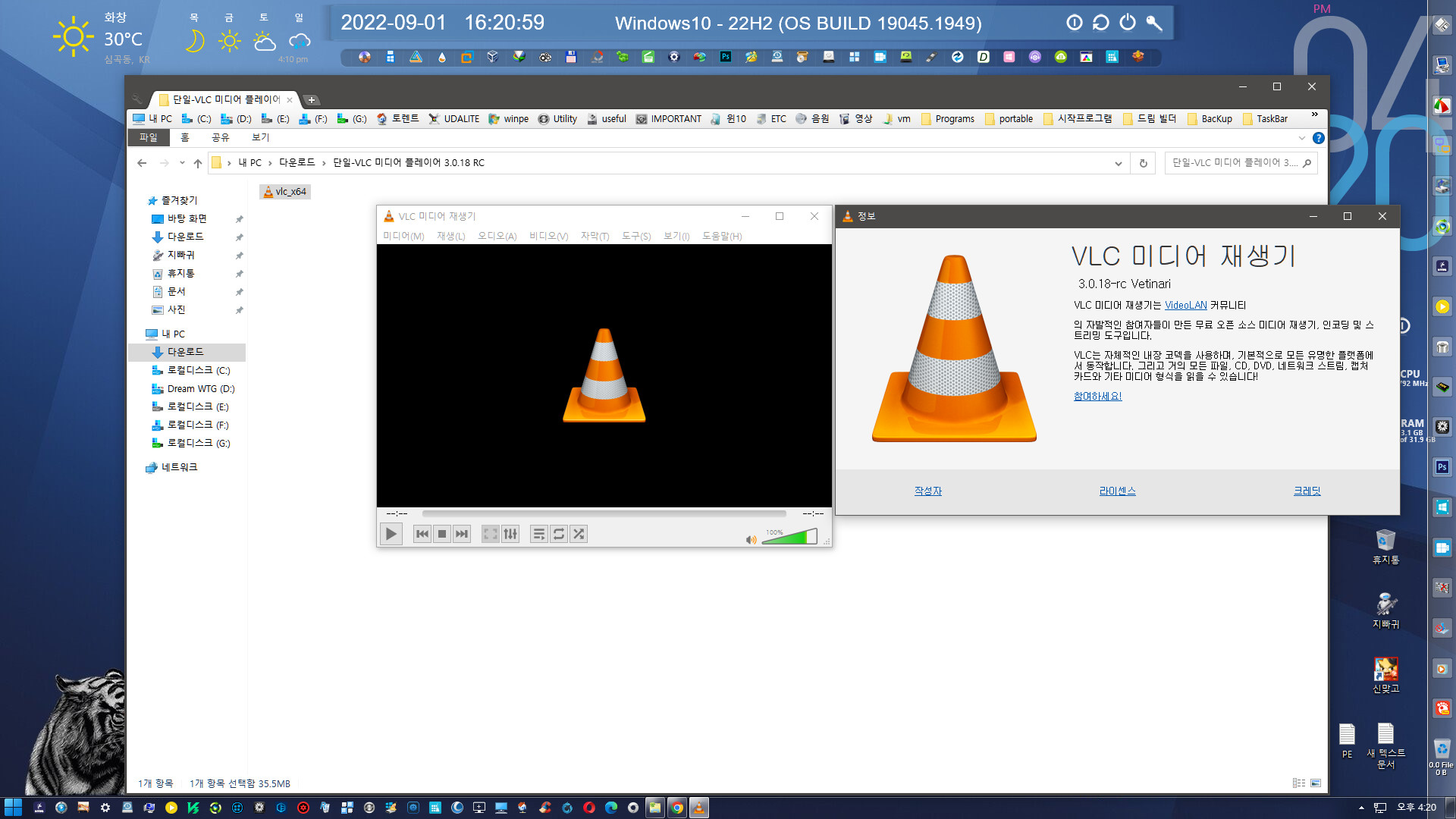Open the 작성자 link in 정보 window
The image size is (1456, 819).
927,491
